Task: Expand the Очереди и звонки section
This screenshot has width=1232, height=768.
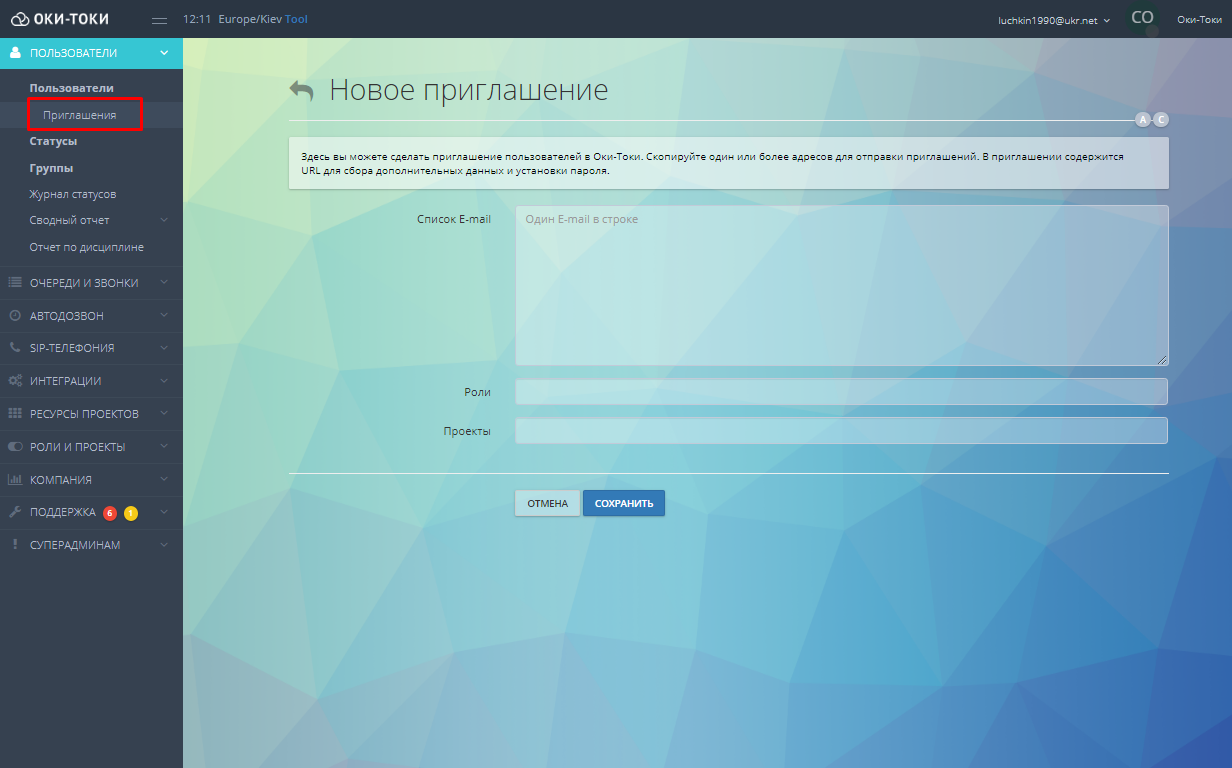Action: coord(91,283)
